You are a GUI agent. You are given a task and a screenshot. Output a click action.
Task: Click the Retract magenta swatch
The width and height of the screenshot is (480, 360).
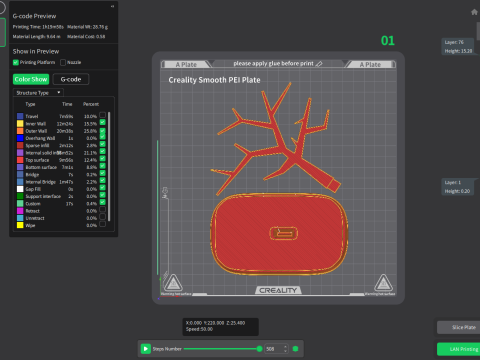click(x=20, y=211)
